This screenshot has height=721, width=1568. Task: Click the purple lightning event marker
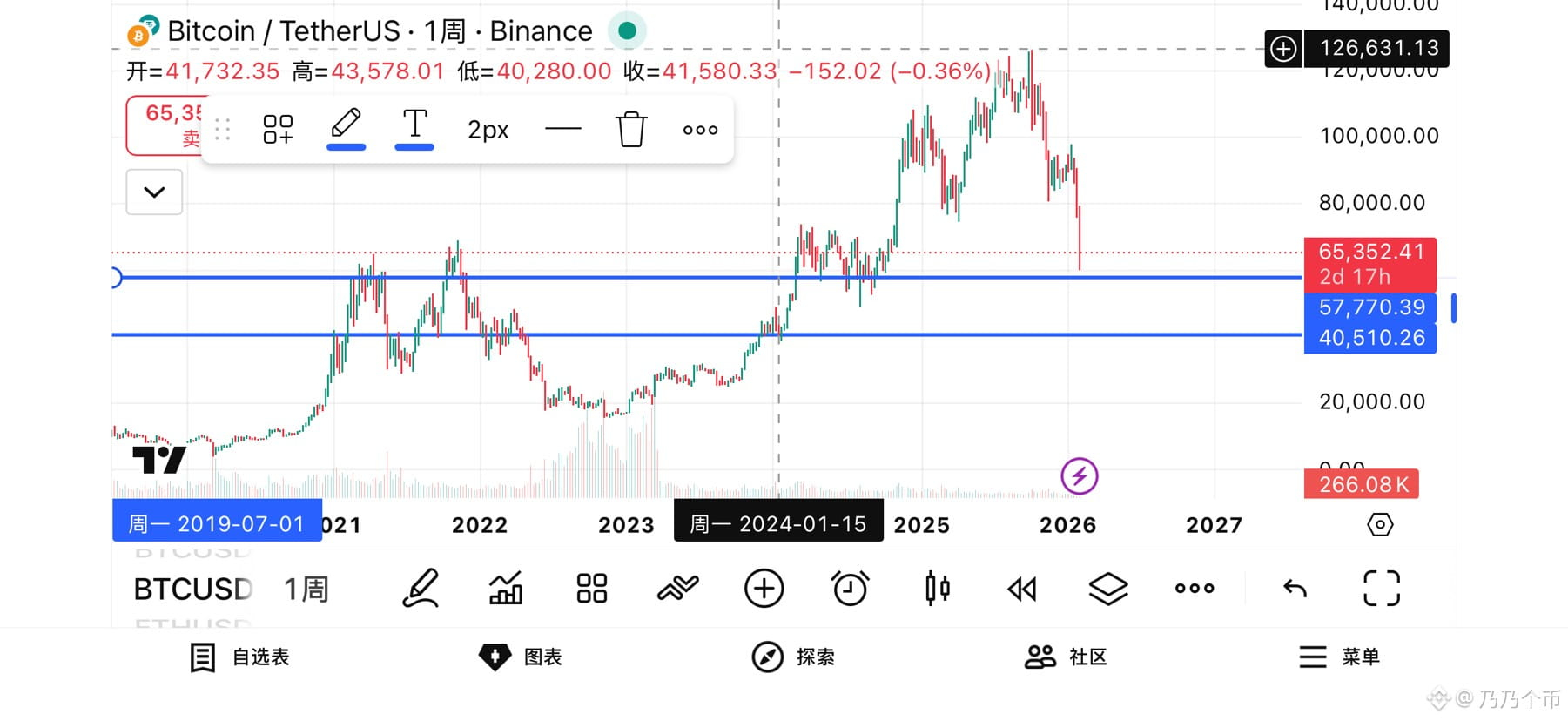coord(1079,476)
